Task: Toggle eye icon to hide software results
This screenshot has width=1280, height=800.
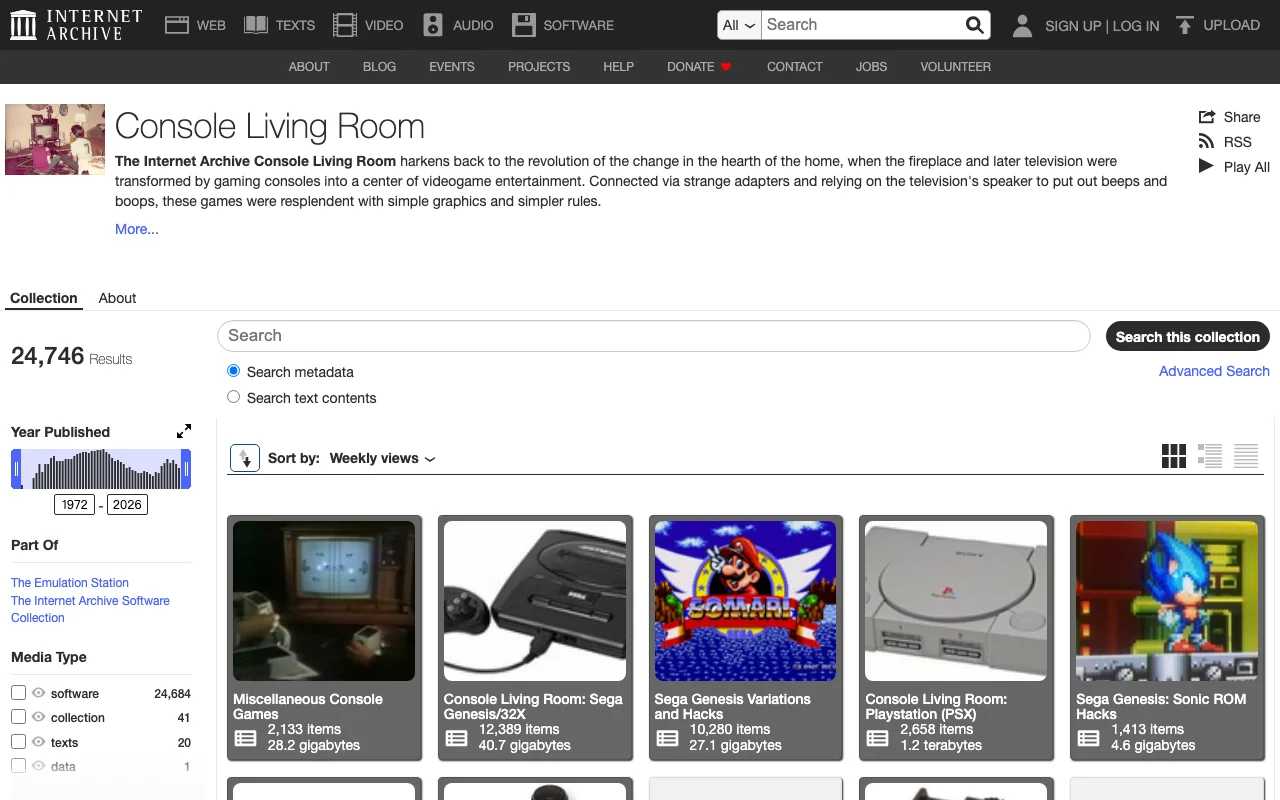Action: tap(39, 693)
